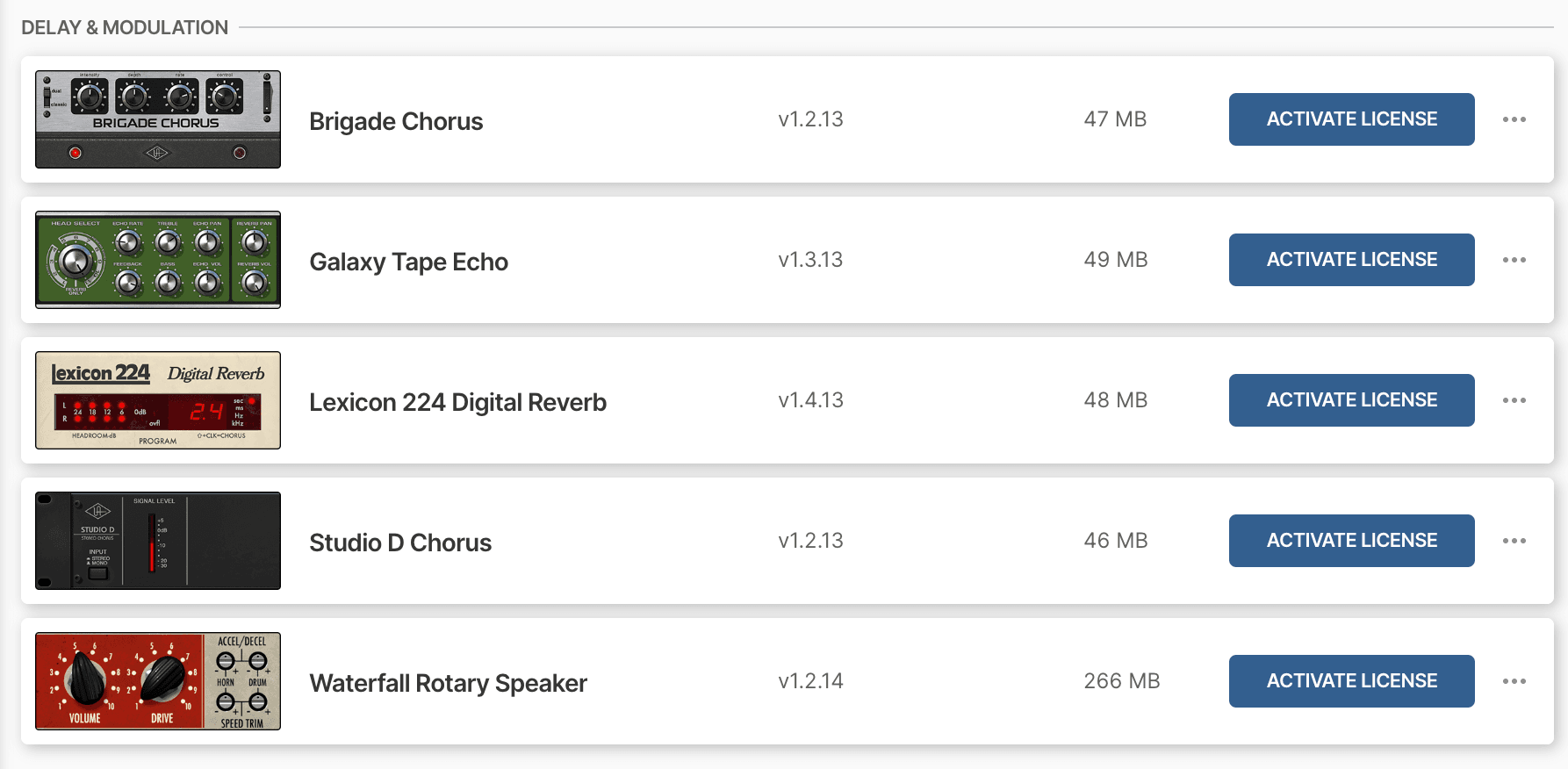Viewport: 1568px width, 769px height.
Task: Click the Delay & Modulation section header
Action: point(125,27)
